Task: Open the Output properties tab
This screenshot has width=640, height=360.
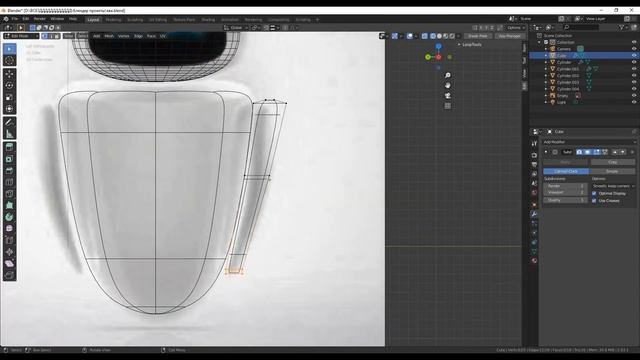Action: coord(534,164)
